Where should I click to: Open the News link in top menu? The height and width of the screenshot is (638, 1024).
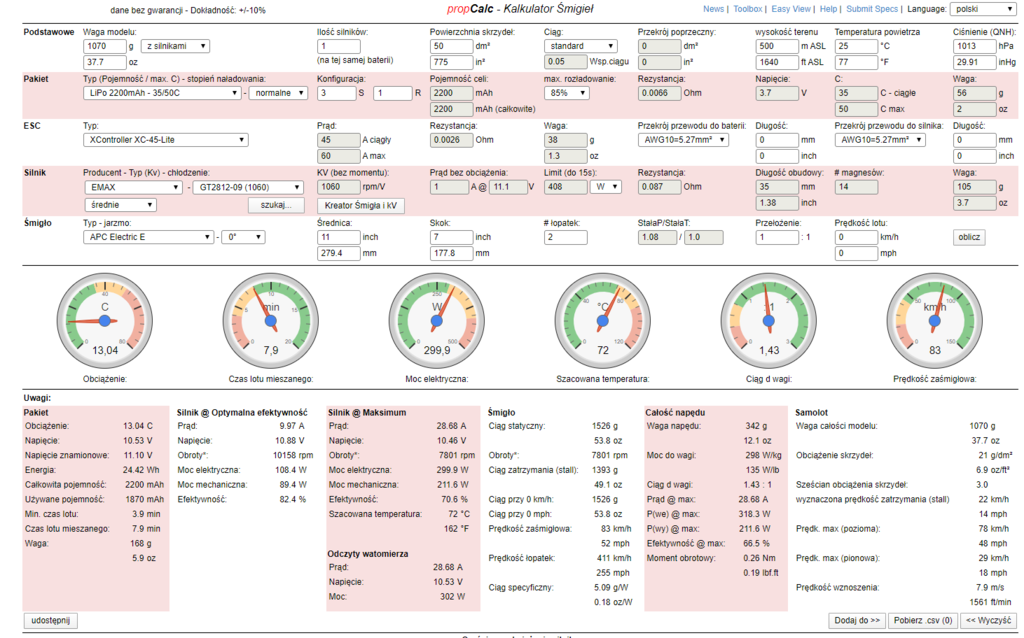pos(713,8)
